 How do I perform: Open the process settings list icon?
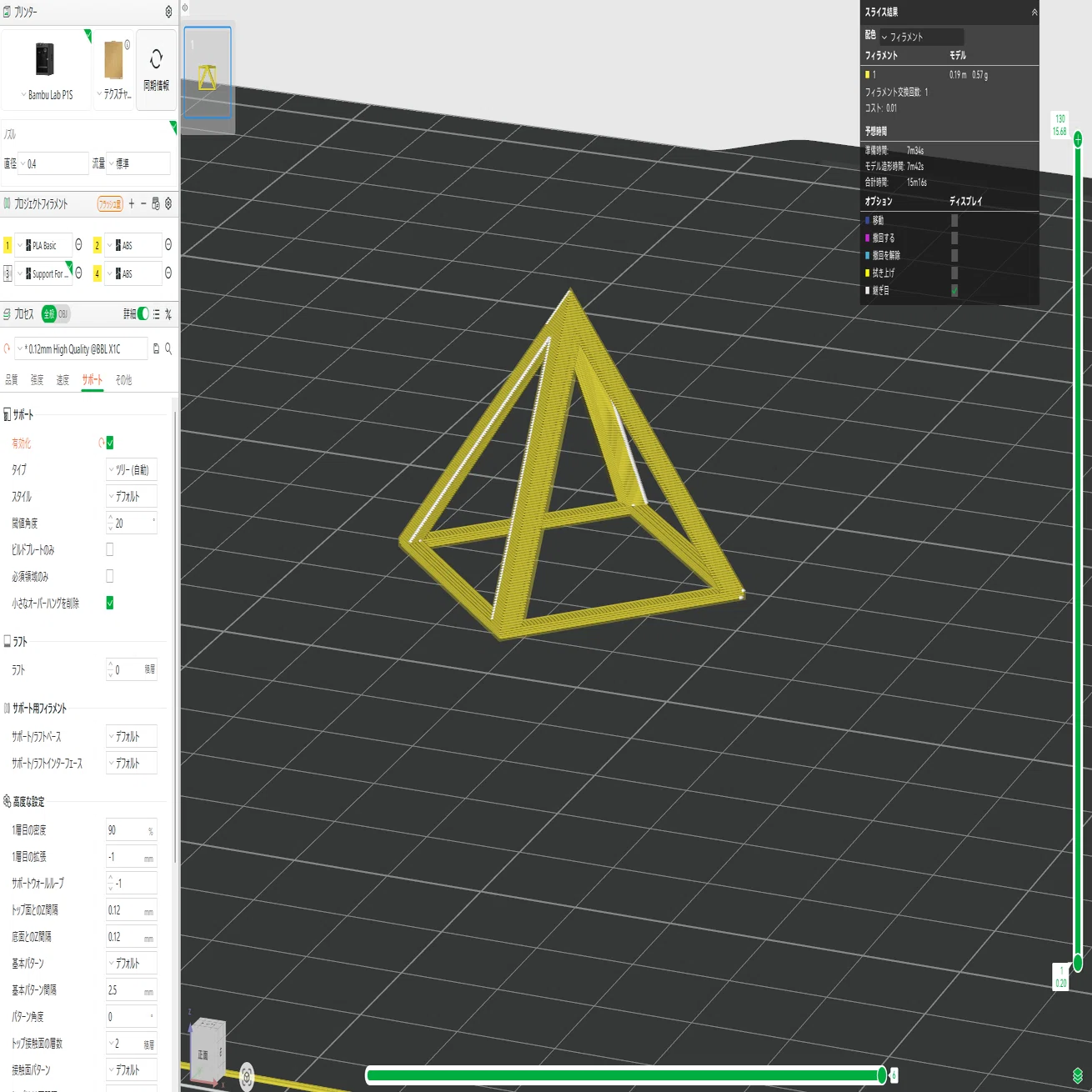click(x=156, y=314)
